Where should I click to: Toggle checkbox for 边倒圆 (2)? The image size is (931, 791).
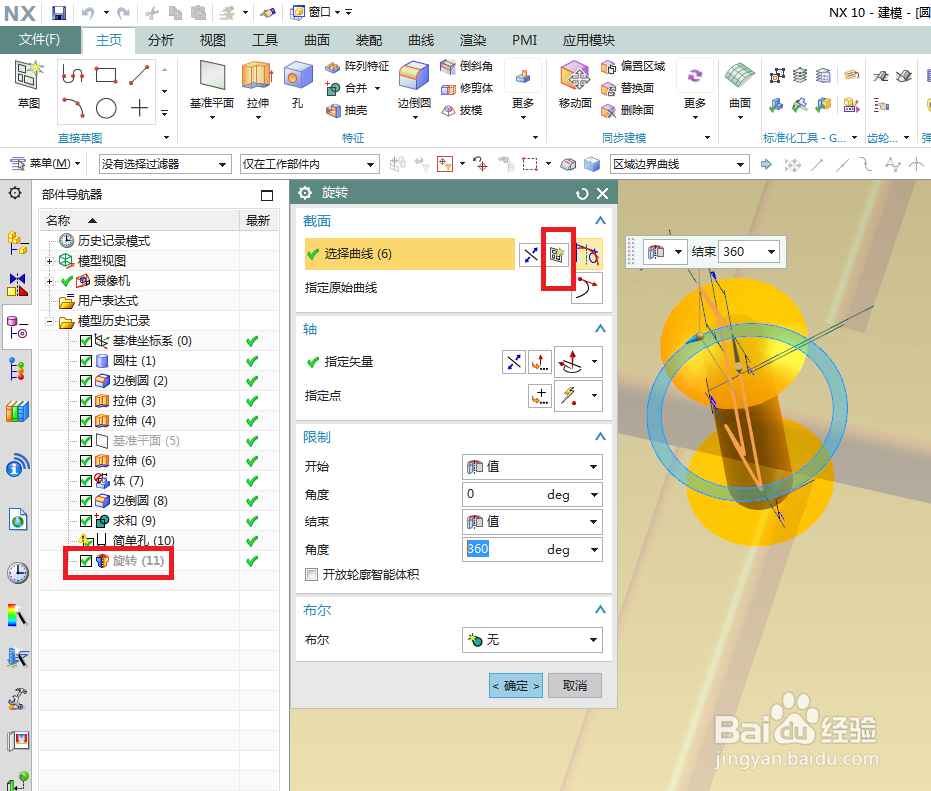(86, 381)
